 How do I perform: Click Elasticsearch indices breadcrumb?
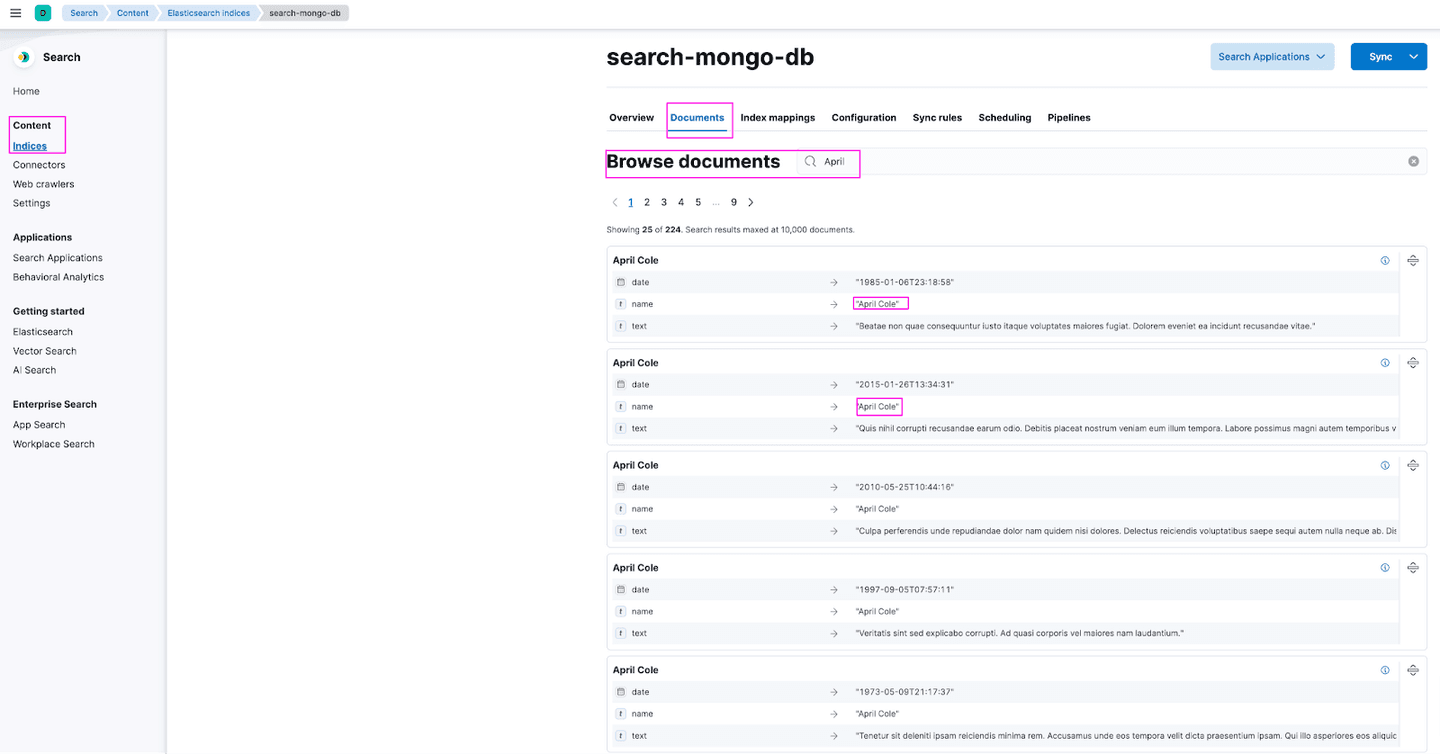click(208, 13)
